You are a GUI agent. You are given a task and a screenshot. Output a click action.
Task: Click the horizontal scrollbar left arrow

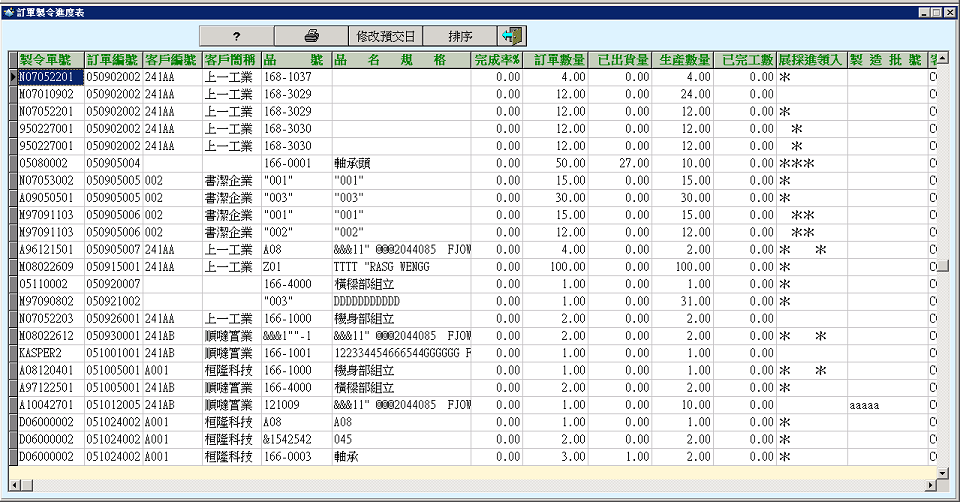14,484
